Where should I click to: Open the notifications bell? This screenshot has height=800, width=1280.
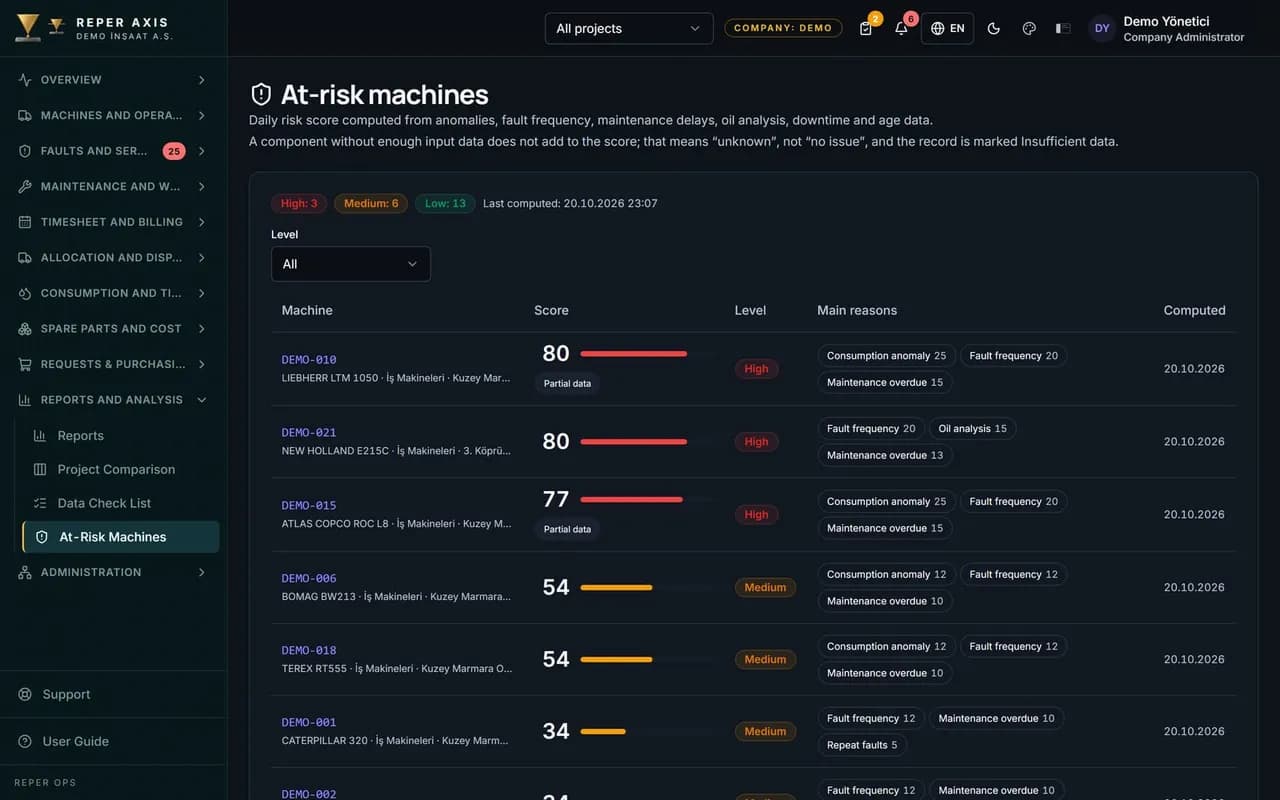click(x=901, y=28)
